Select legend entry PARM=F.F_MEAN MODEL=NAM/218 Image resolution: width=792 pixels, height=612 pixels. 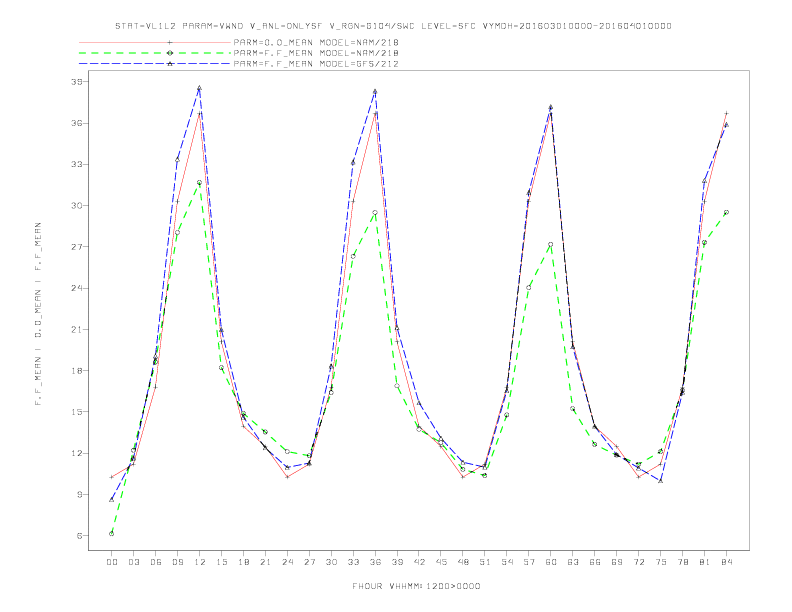point(316,53)
